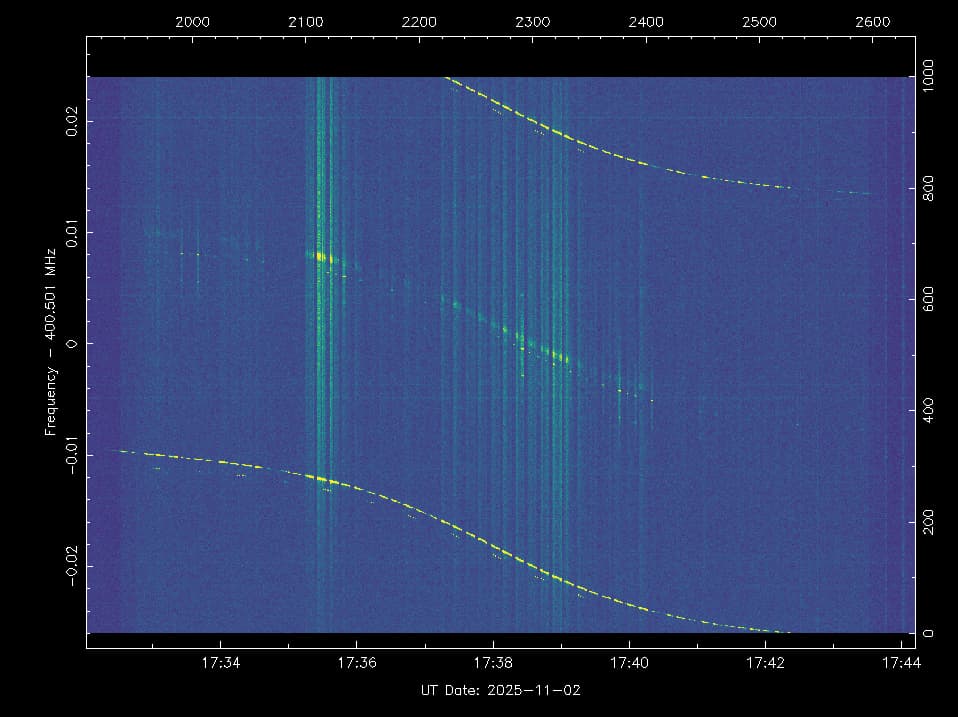This screenshot has width=958, height=717.
Task: Click the 0.02 frequency tick label
Action: point(70,121)
